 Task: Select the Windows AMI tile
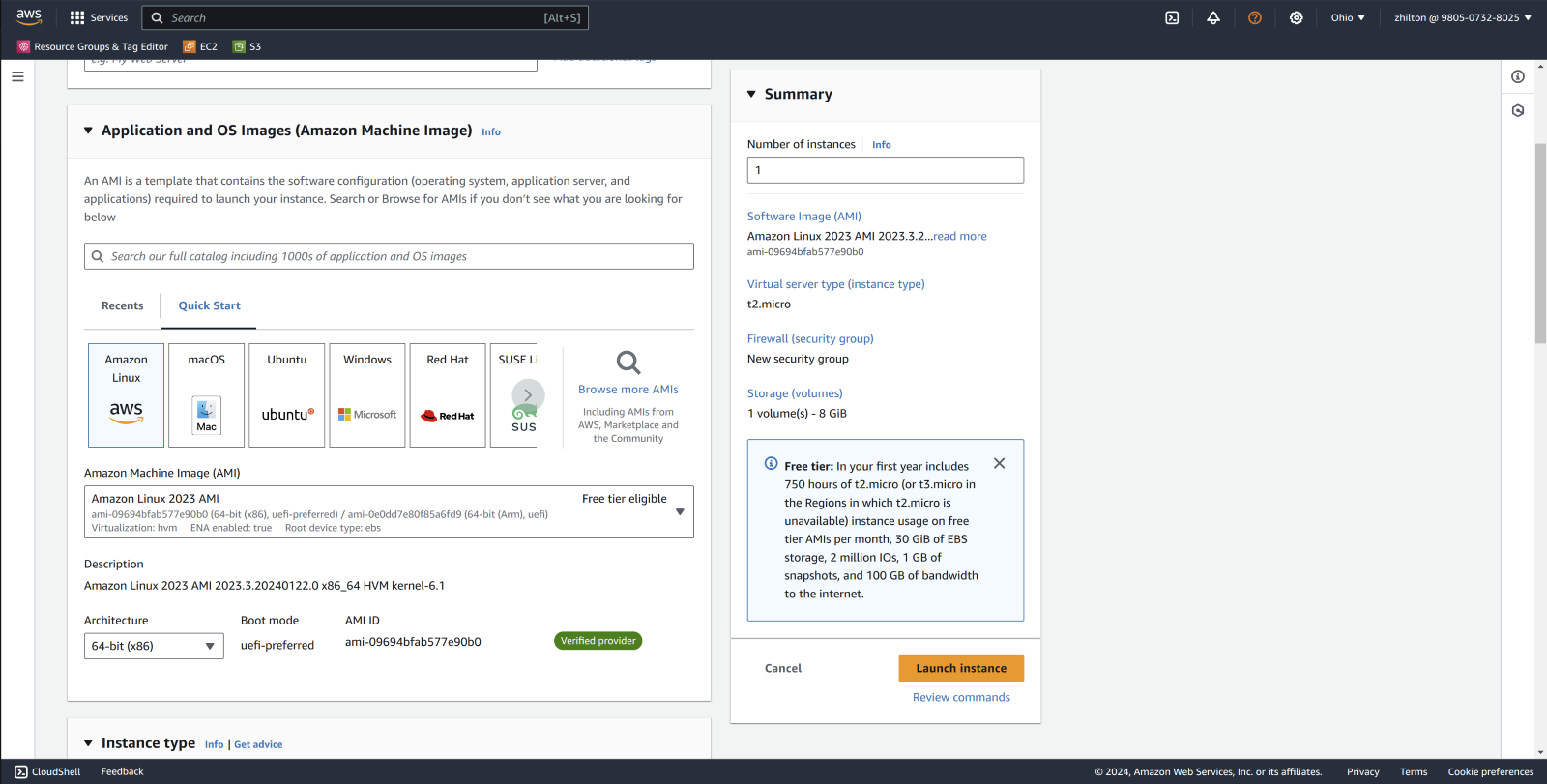[367, 395]
